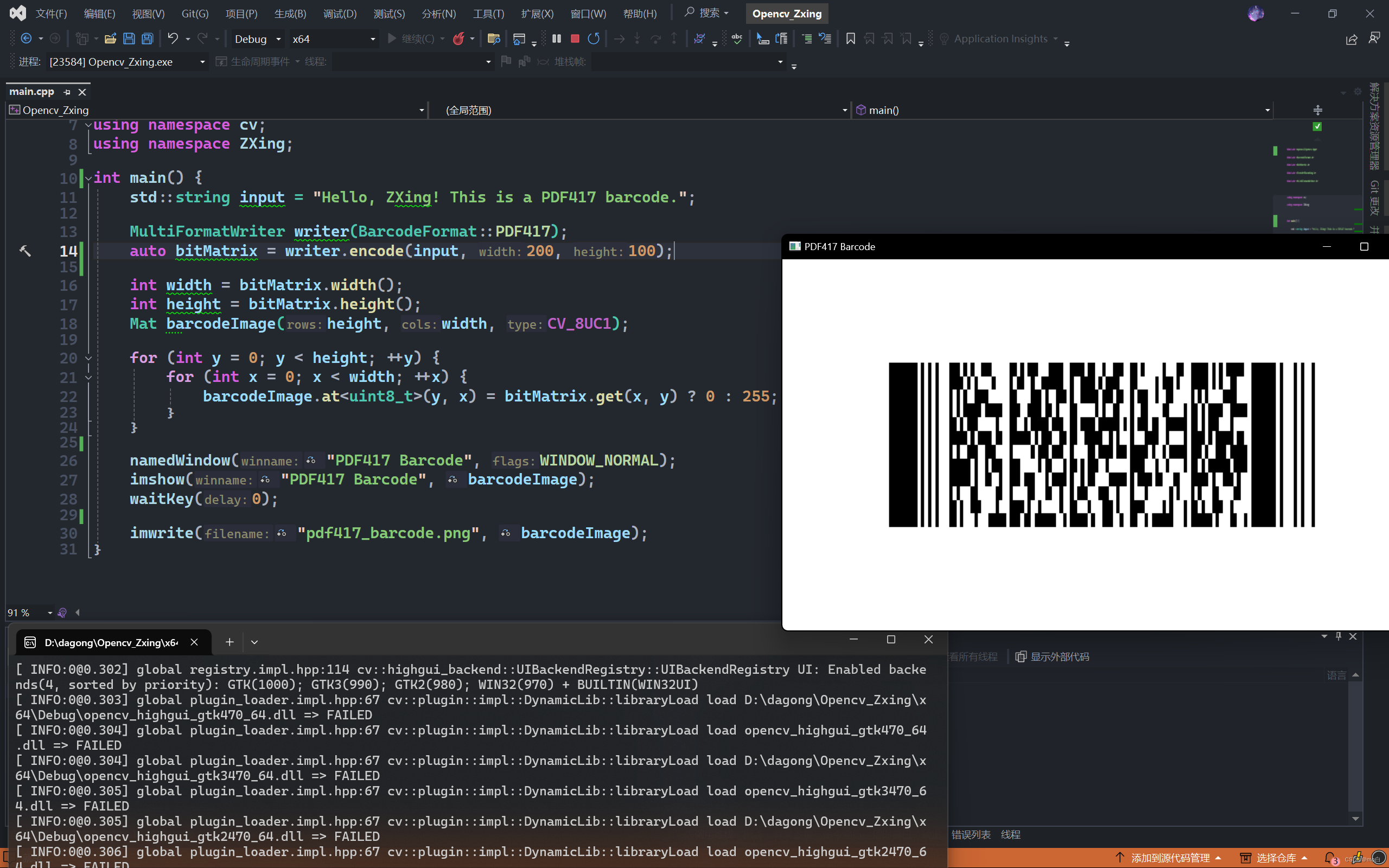Viewport: 1389px width, 868px height.
Task: Click the Hot Reload flame icon
Action: 458,39
